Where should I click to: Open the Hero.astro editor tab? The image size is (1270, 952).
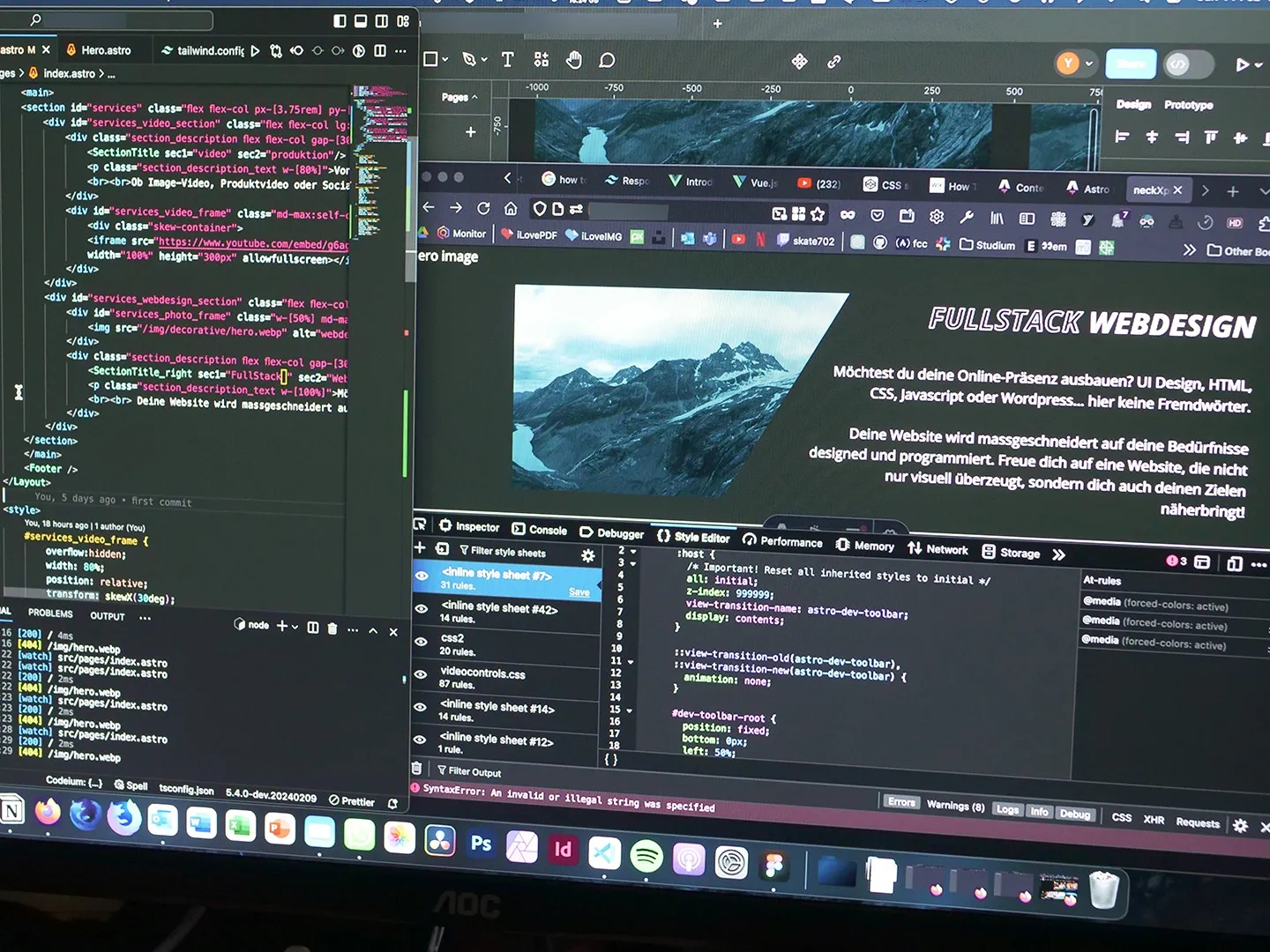105,50
